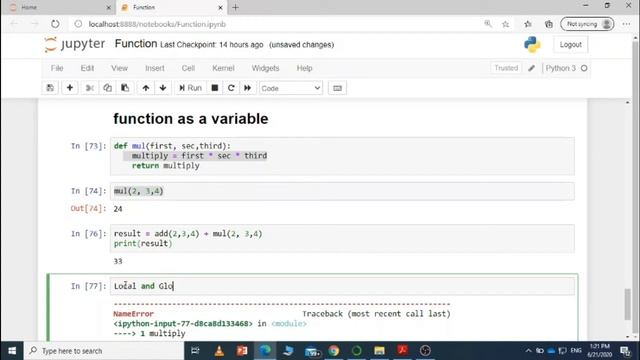Open Adobe Acrobat from the taskbar
Image resolution: width=640 pixels, height=360 pixels.
click(x=402, y=351)
